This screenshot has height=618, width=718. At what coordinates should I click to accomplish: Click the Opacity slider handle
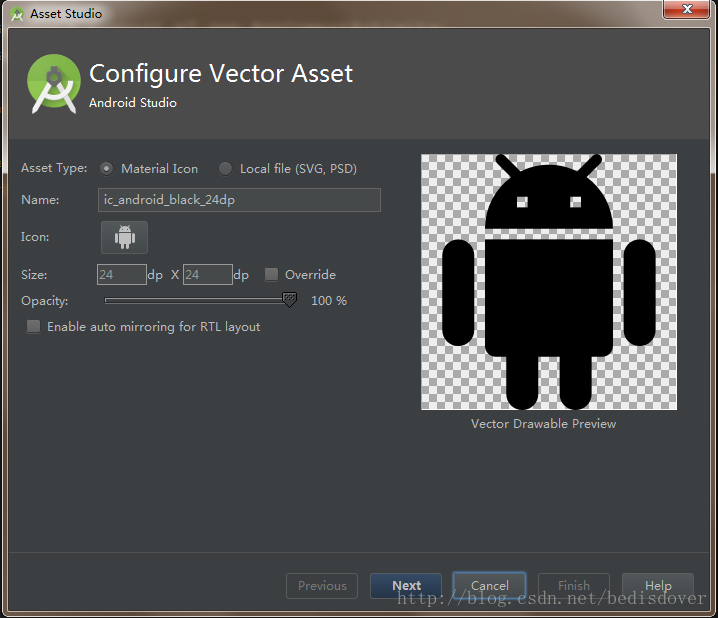(289, 300)
